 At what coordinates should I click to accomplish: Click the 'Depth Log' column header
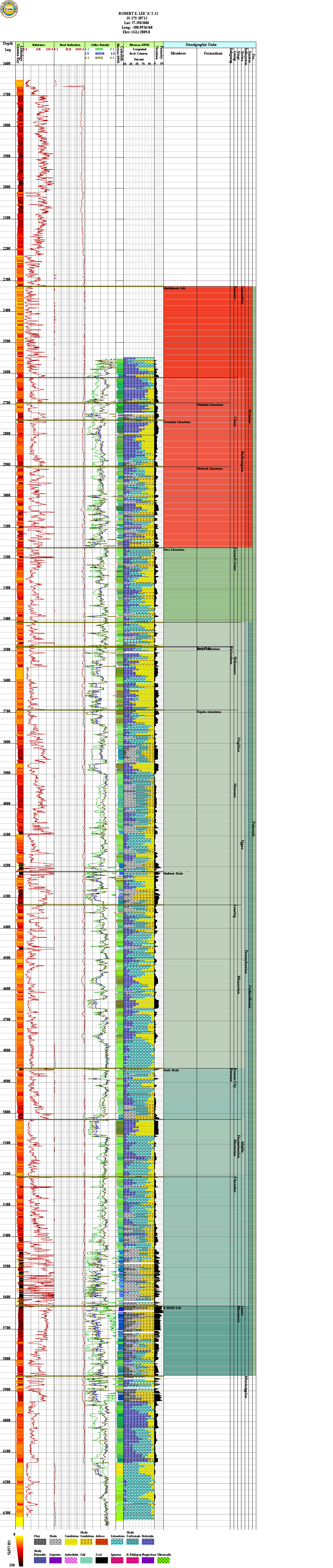(8, 47)
